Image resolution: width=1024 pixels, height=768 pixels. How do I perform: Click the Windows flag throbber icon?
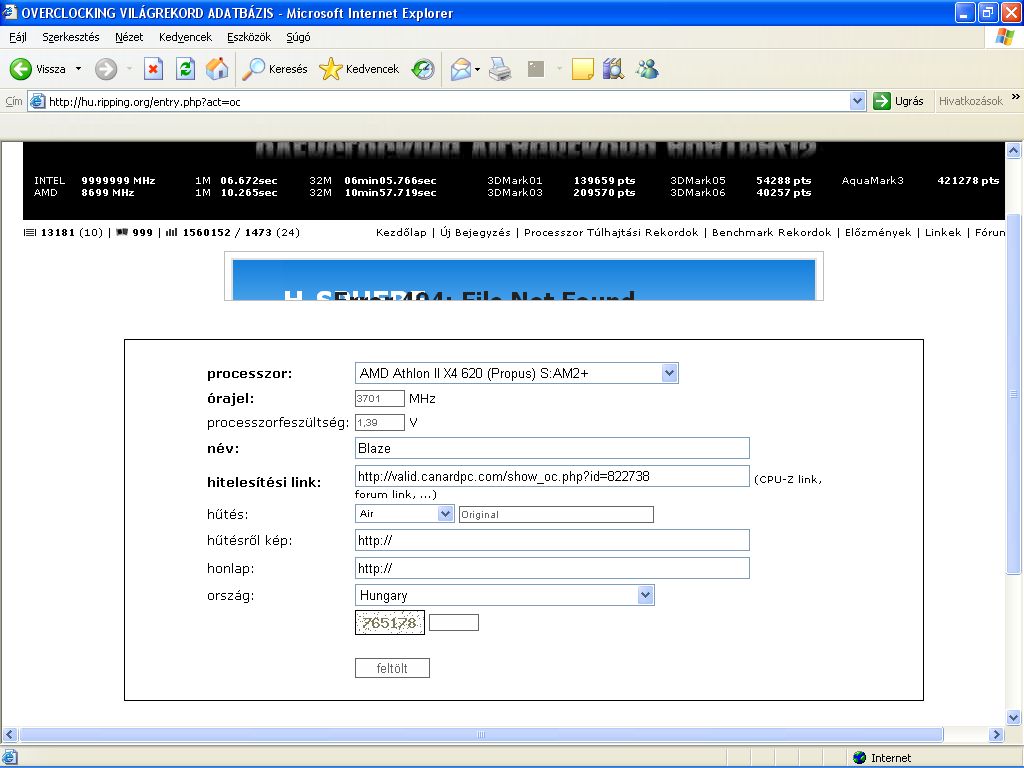click(1004, 37)
